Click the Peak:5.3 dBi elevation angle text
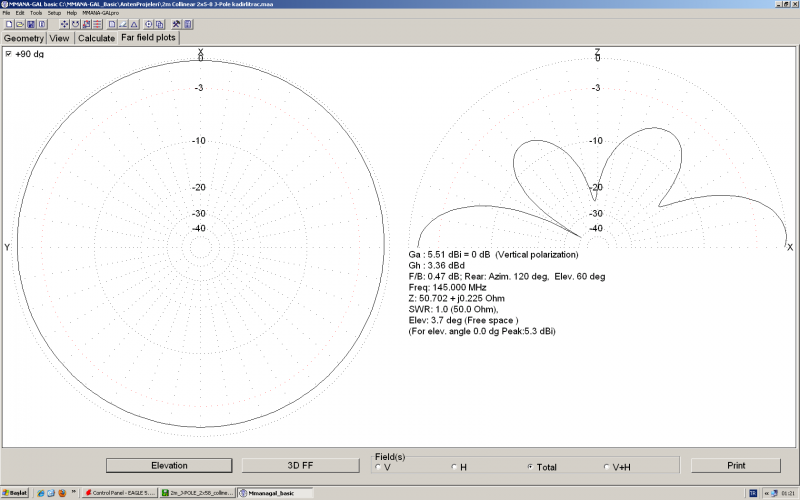 tap(482, 331)
